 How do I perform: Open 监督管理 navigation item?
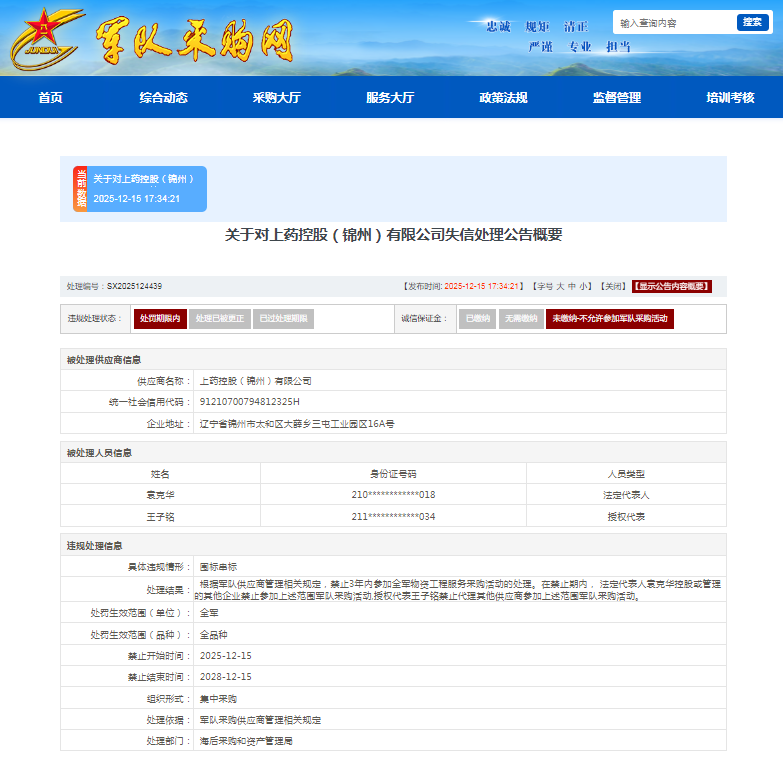(x=617, y=97)
